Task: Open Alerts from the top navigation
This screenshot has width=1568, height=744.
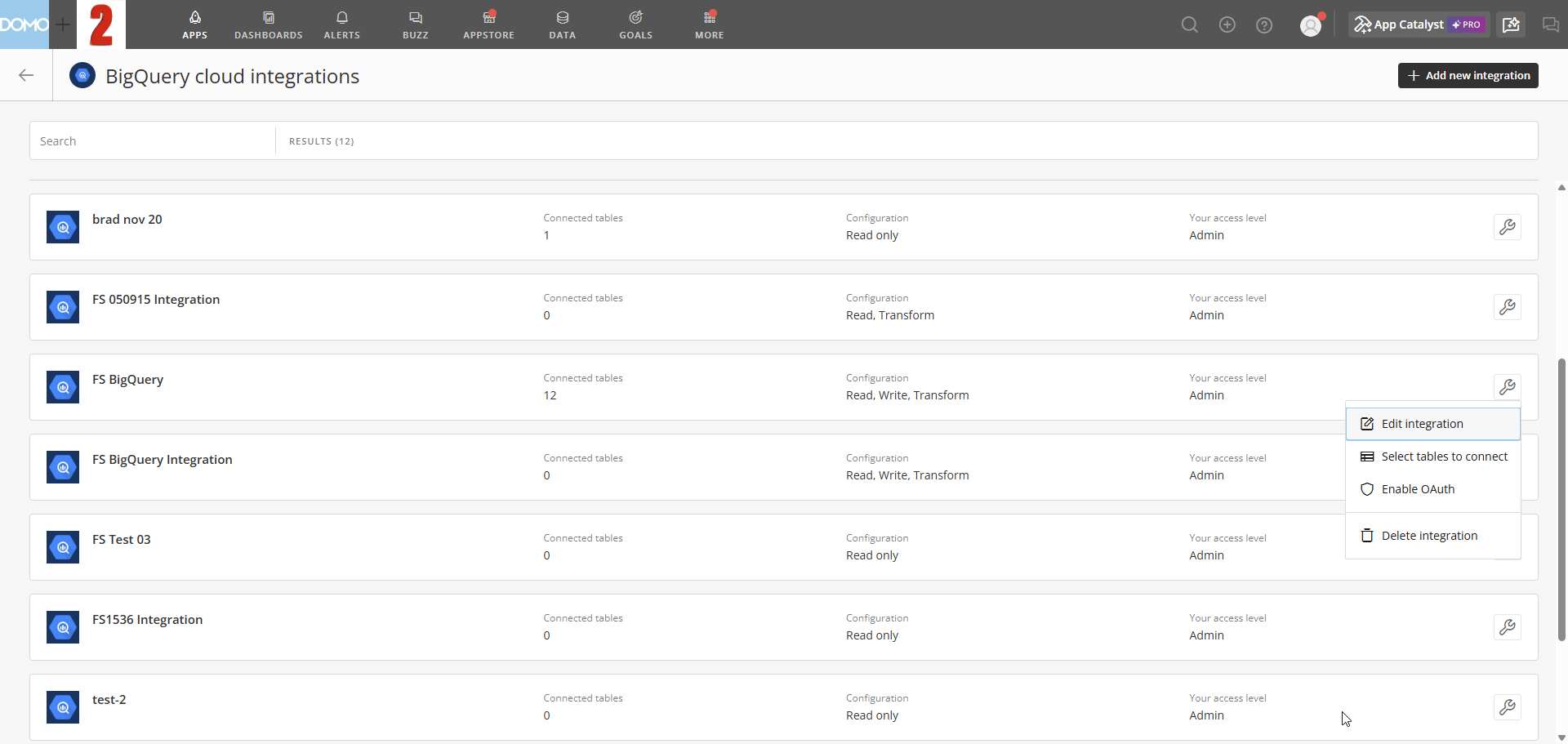Action: point(341,25)
